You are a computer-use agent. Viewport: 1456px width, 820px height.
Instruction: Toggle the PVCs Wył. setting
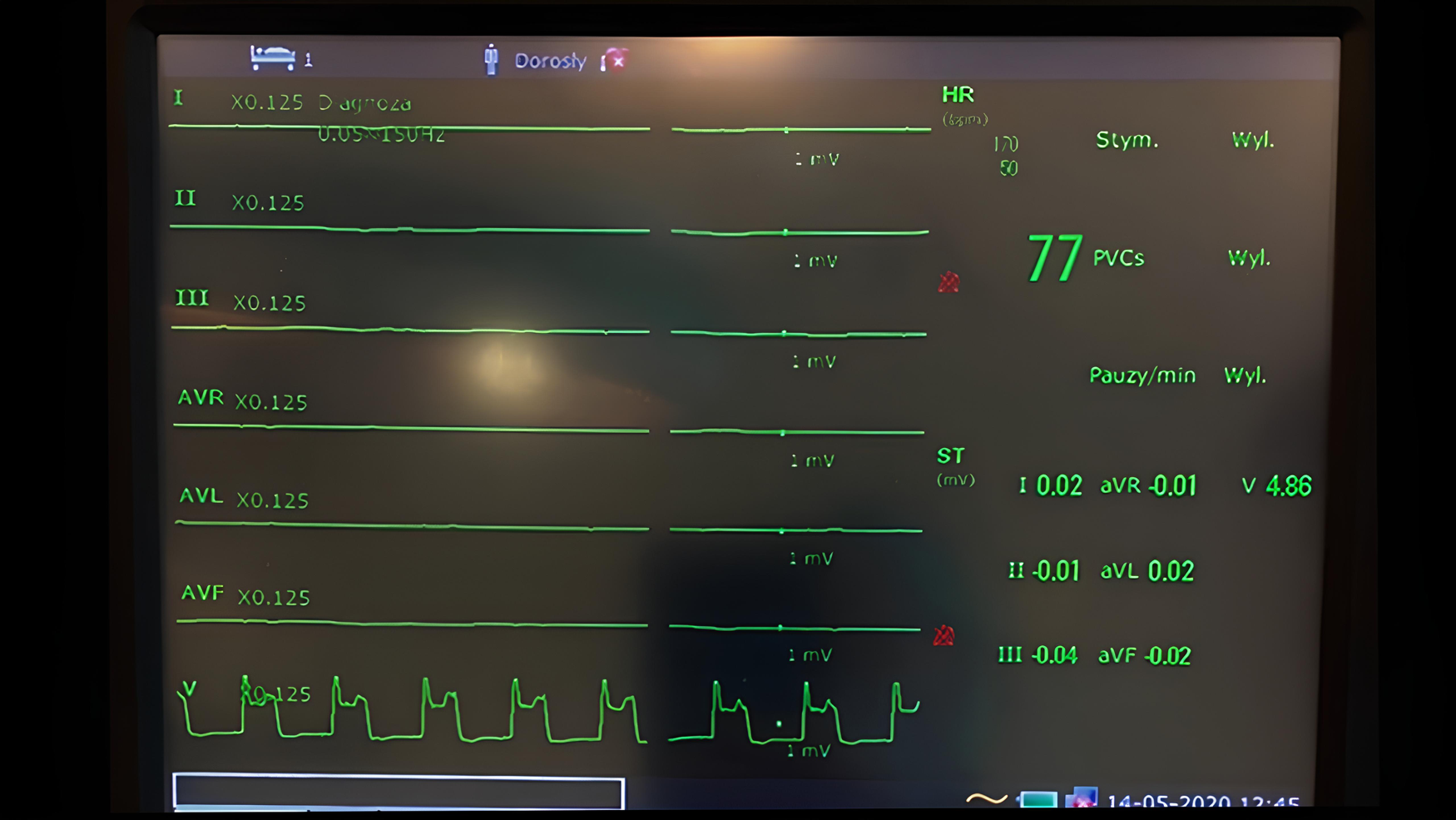[x=1248, y=258]
